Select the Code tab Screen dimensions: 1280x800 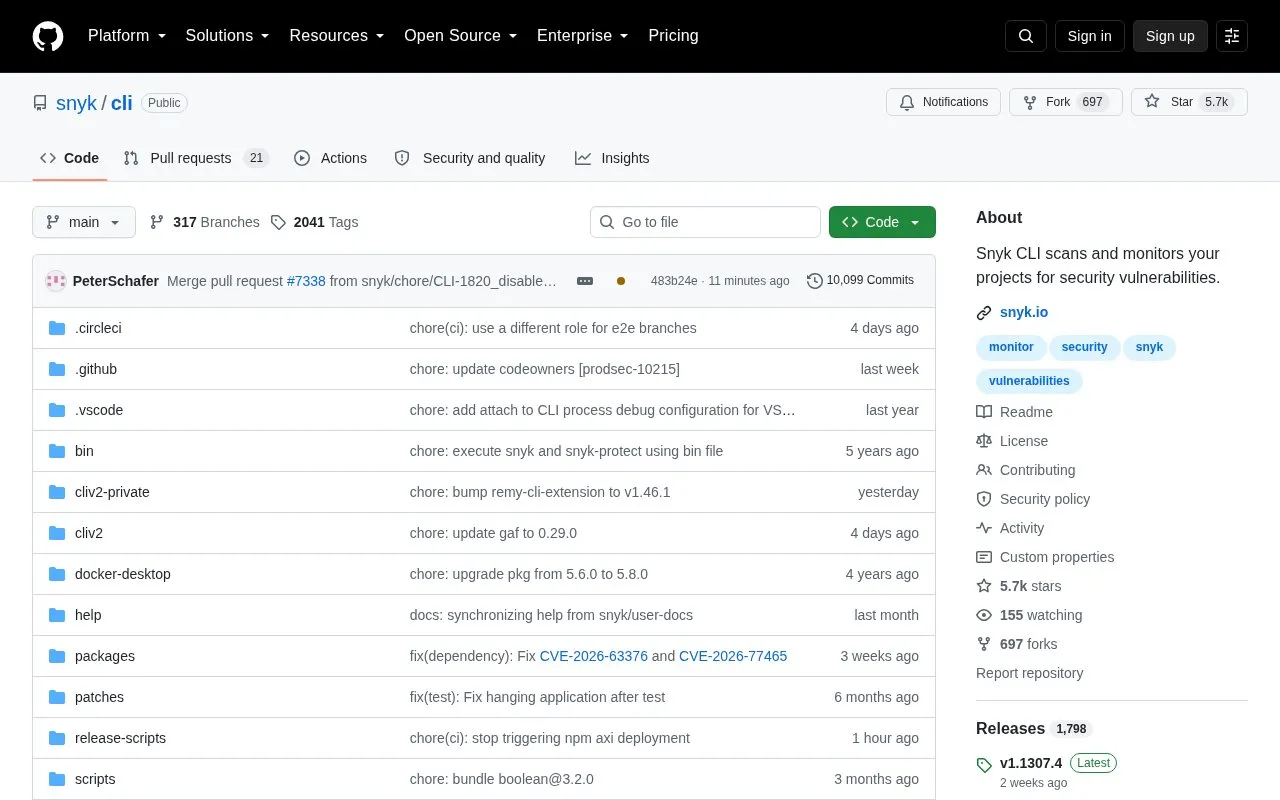click(x=70, y=158)
